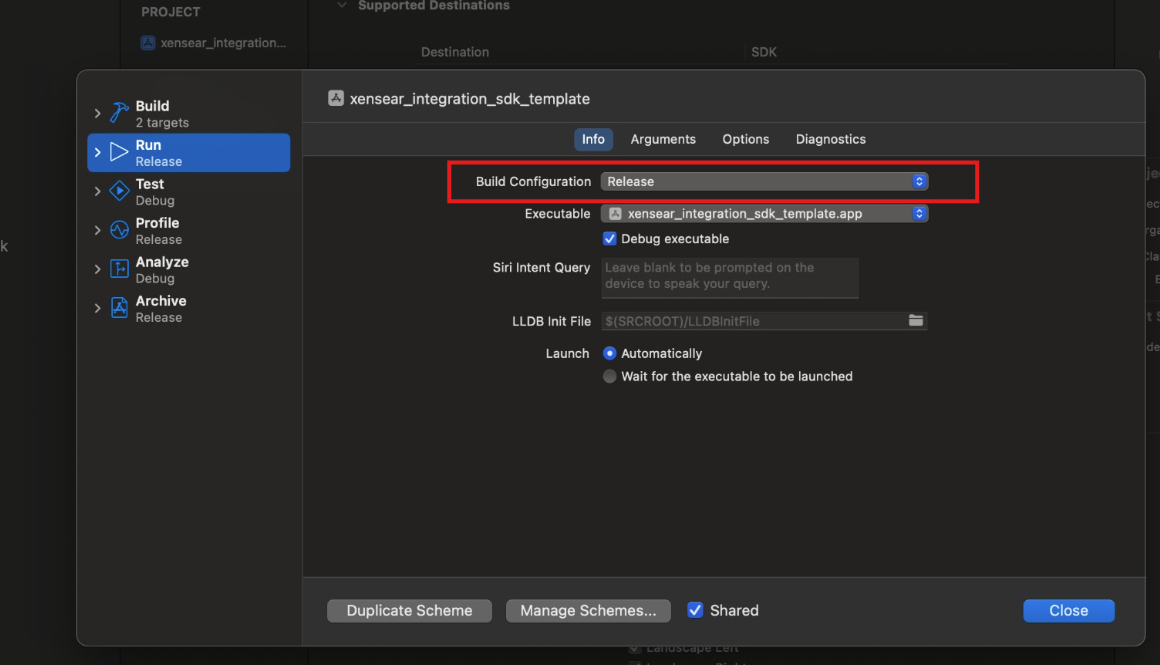Open the Diagnostics tab
This screenshot has height=665, width=1160.
click(830, 139)
